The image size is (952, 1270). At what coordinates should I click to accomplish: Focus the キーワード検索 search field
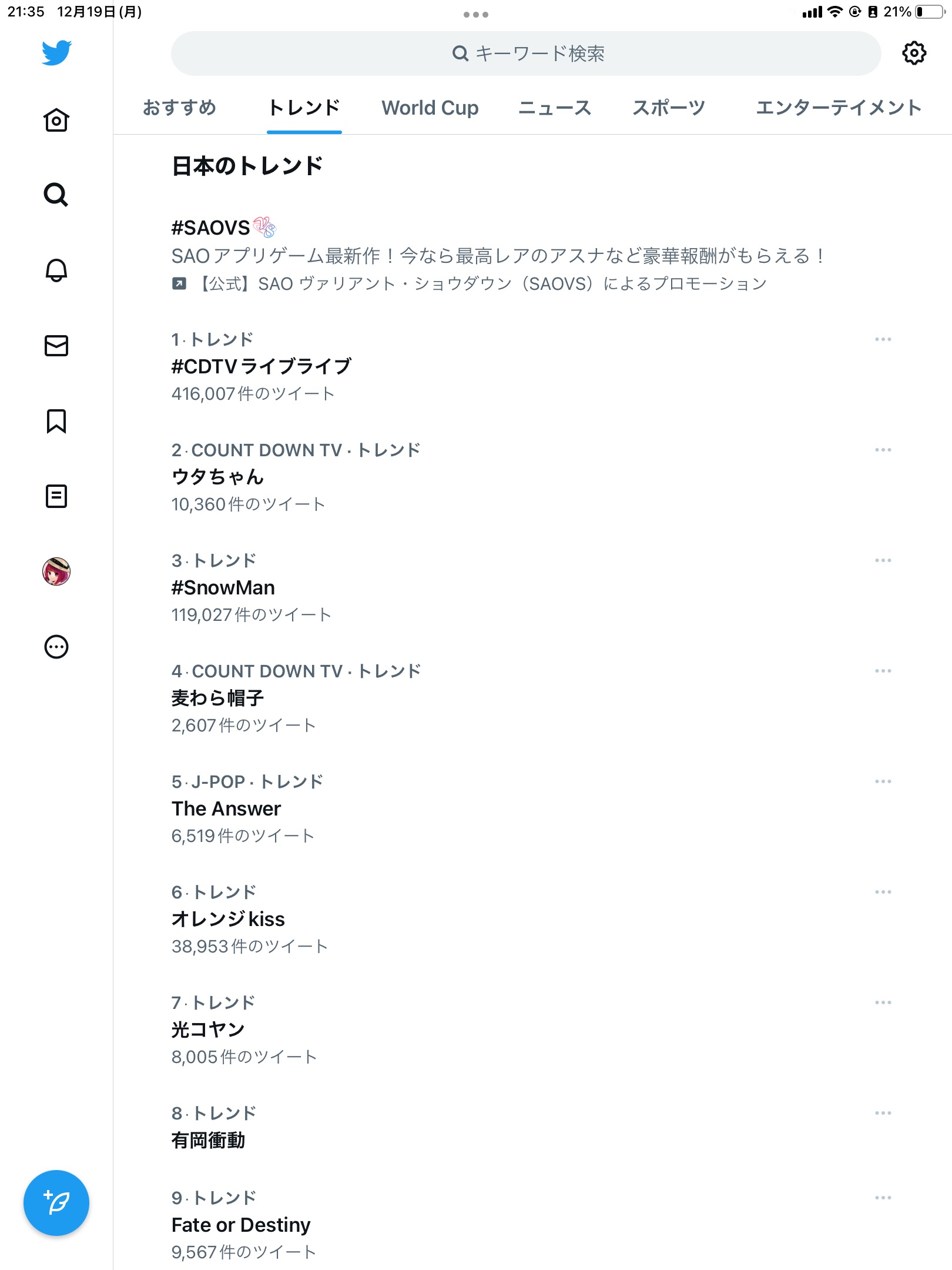[x=526, y=54]
